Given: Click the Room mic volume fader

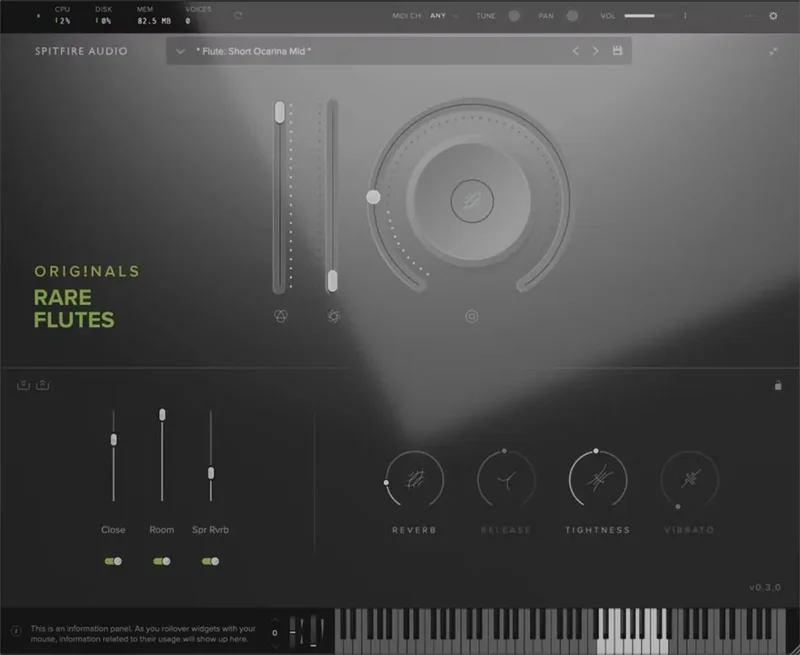Looking at the screenshot, I should point(162,415).
